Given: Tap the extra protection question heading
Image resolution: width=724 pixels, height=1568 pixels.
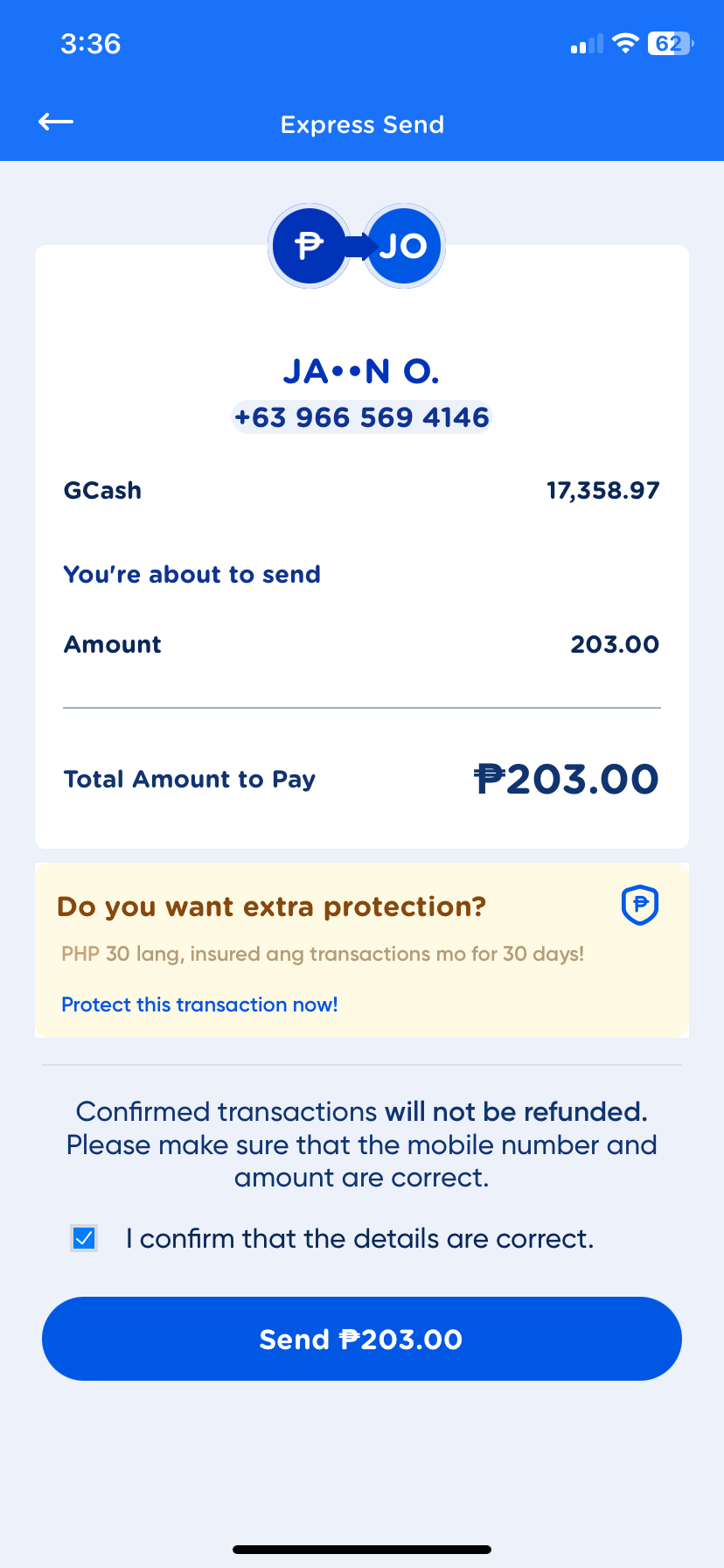Looking at the screenshot, I should click(271, 906).
